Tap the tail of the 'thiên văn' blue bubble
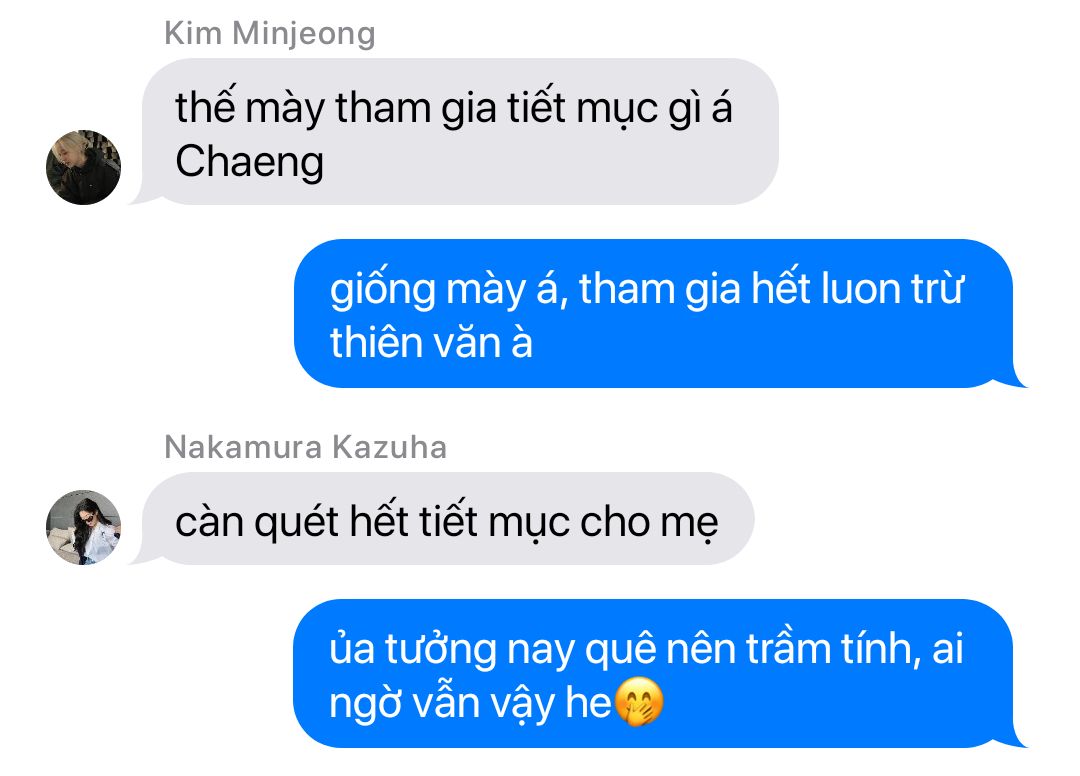This screenshot has width=1080, height=776. (x=1016, y=379)
